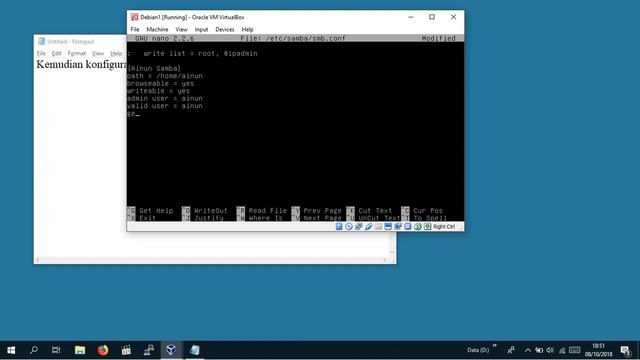
Task: Open the Data (D:) toolbar on taskbar
Action: pyautogui.click(x=478, y=350)
